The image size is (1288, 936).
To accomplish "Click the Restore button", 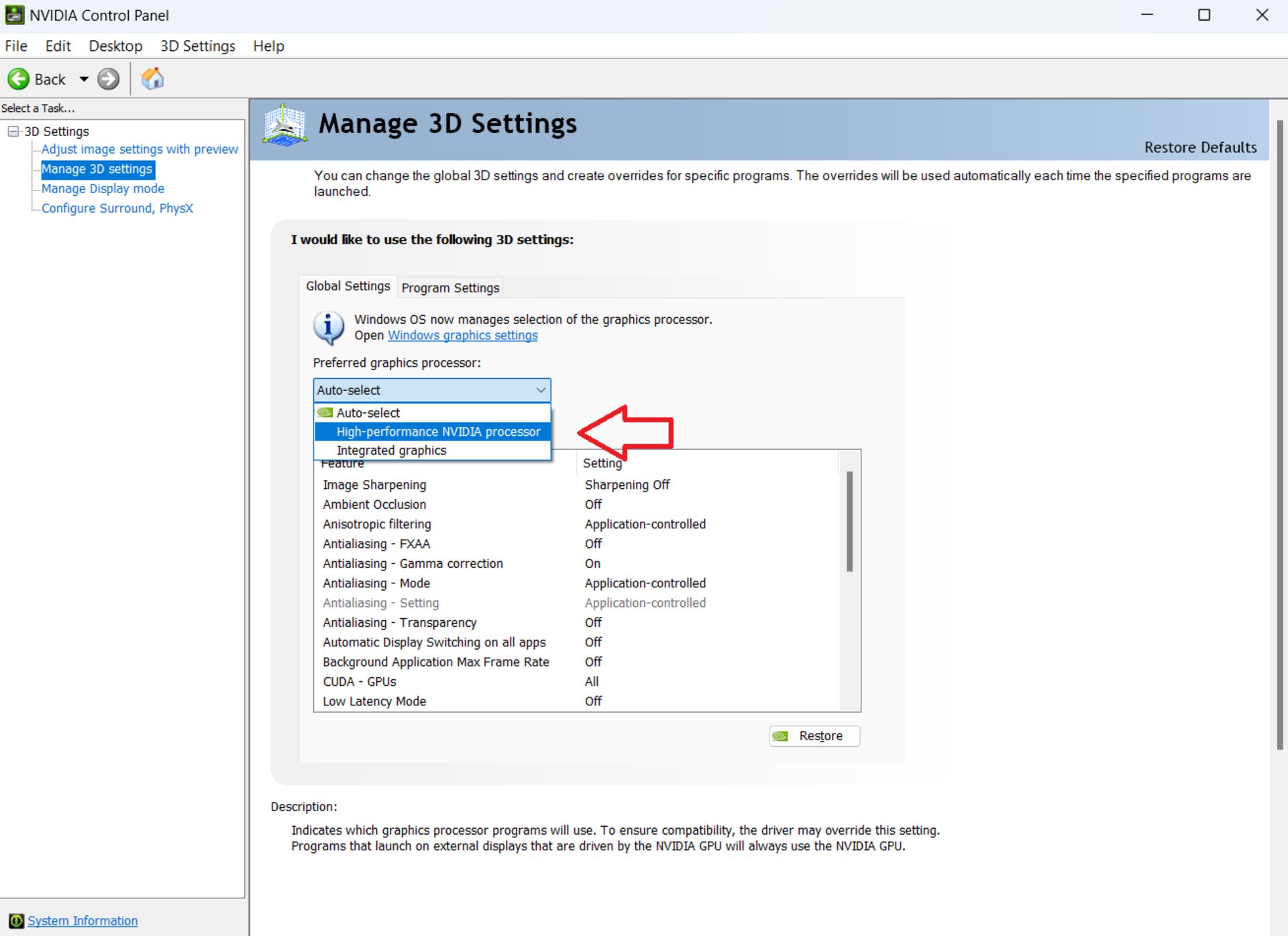I will click(814, 736).
